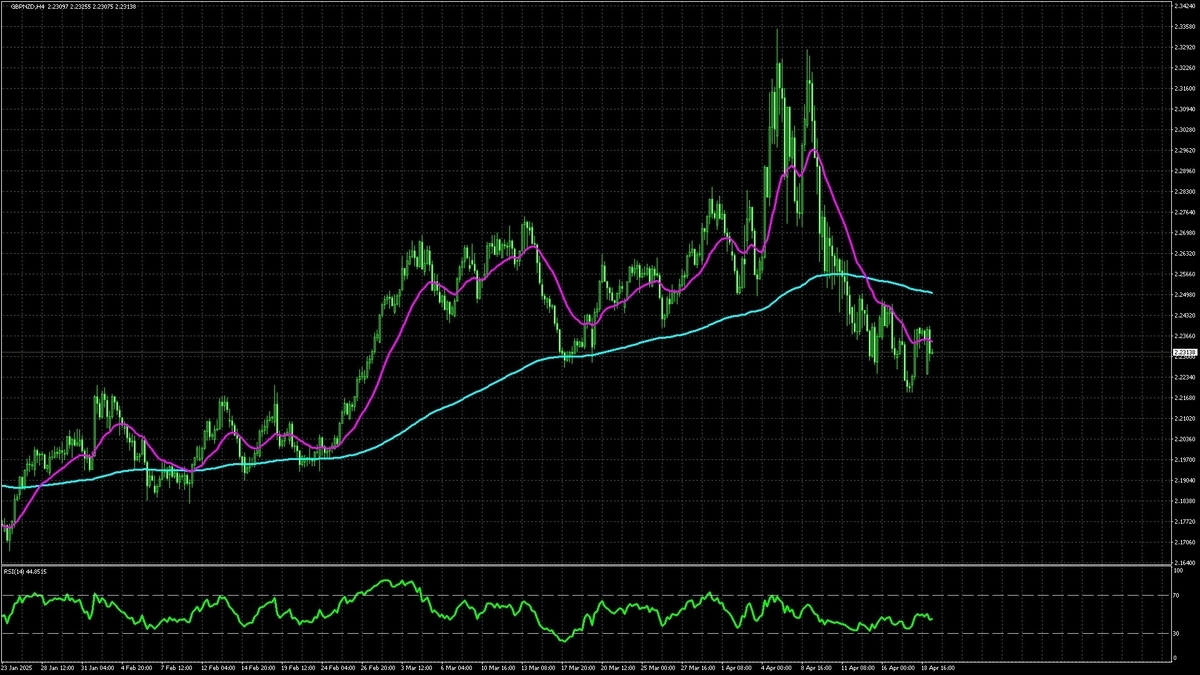Click the current price label on the price axis

point(1184,353)
